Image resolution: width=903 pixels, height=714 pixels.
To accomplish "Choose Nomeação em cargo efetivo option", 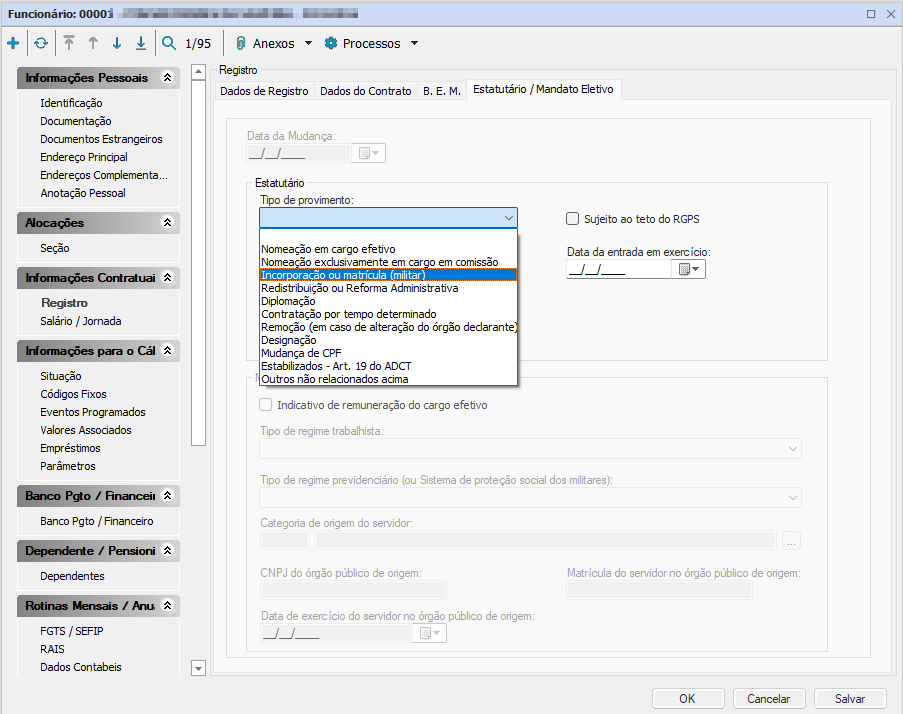I will (x=389, y=249).
